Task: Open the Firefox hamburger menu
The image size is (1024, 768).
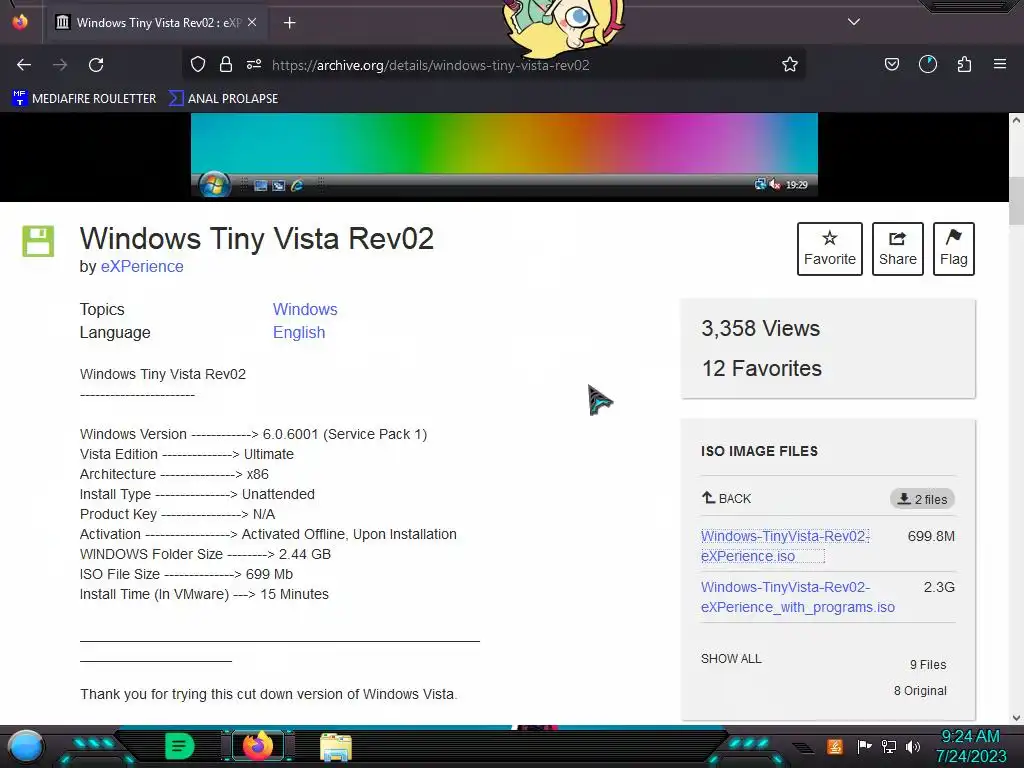Action: point(1000,65)
